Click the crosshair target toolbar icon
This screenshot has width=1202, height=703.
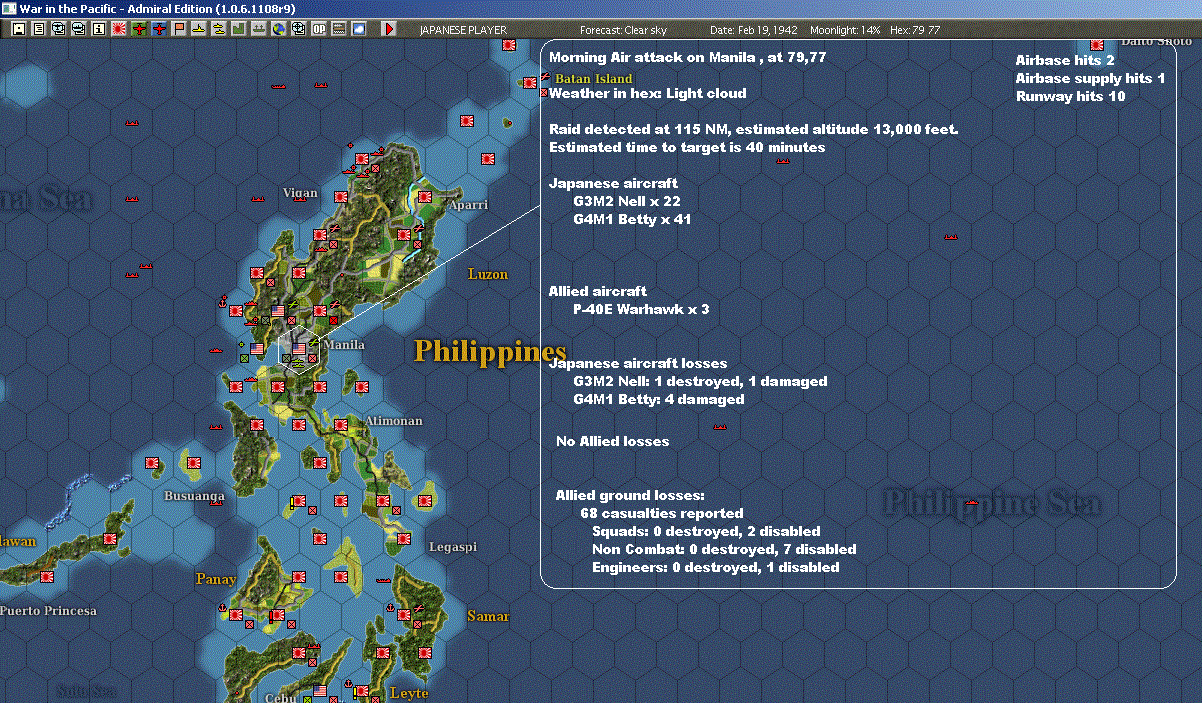point(299,30)
